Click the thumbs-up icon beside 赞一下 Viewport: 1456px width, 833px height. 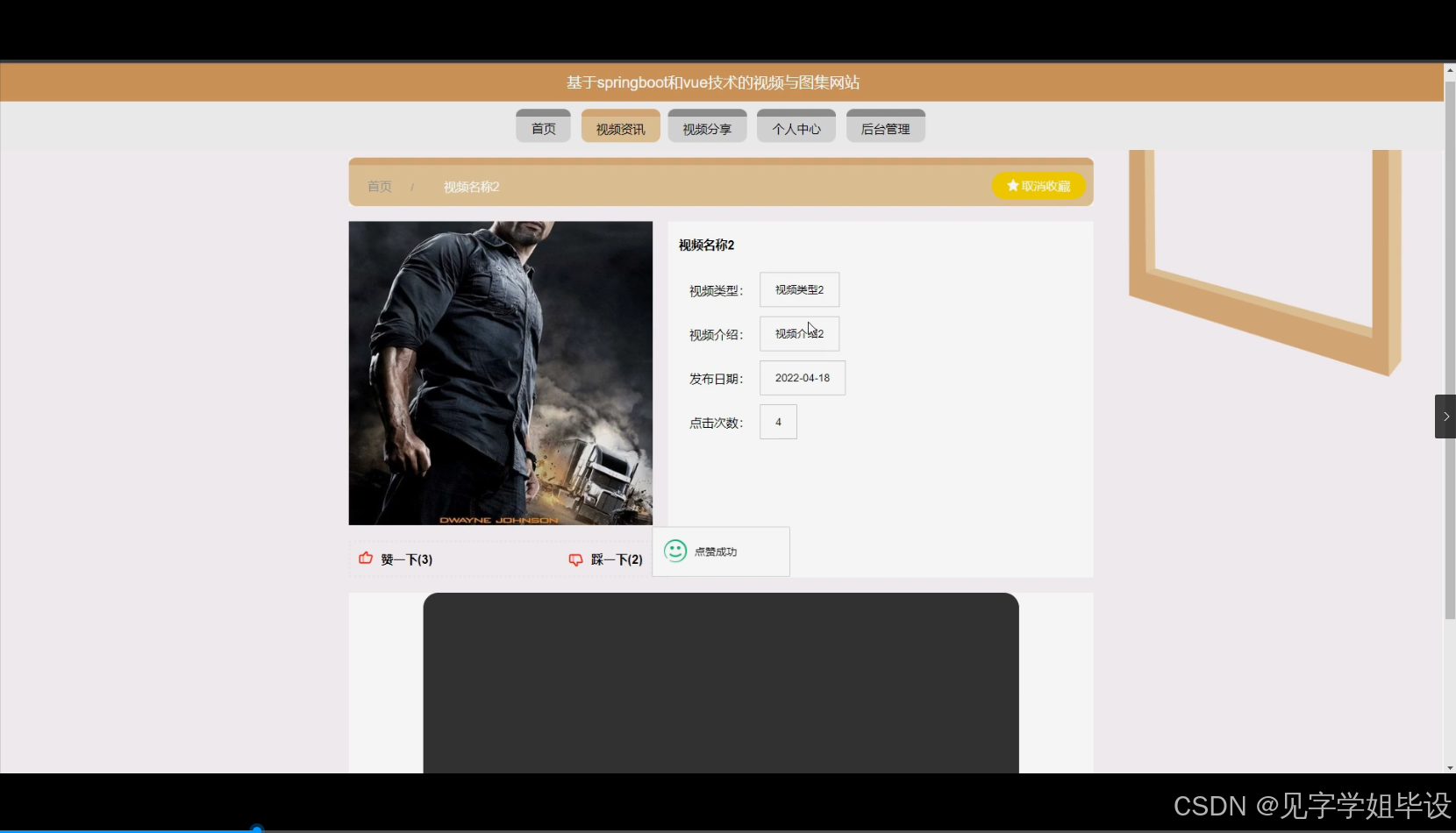click(366, 558)
